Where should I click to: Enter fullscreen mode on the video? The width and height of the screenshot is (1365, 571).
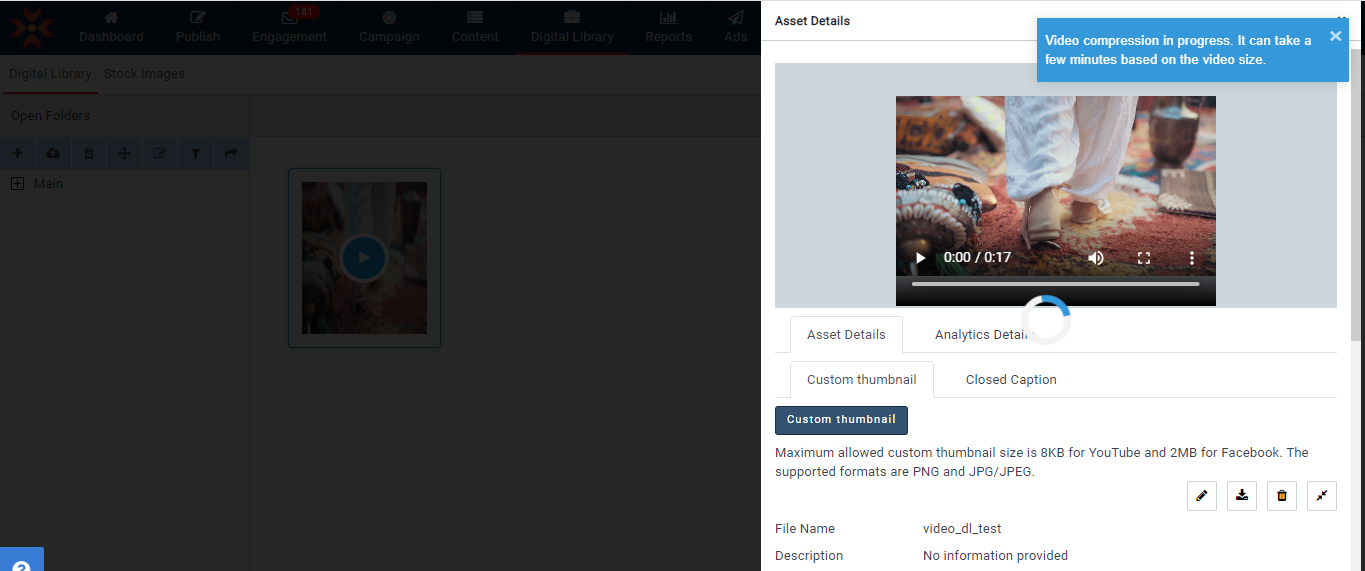[x=1144, y=258]
